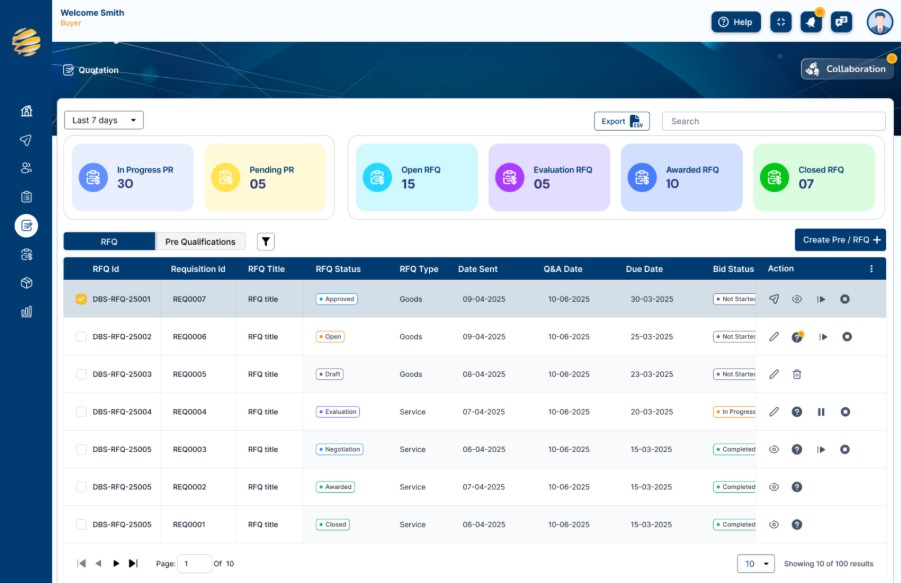
Task: Check the DBS-RFQ-25002 row checkbox
Action: click(81, 337)
